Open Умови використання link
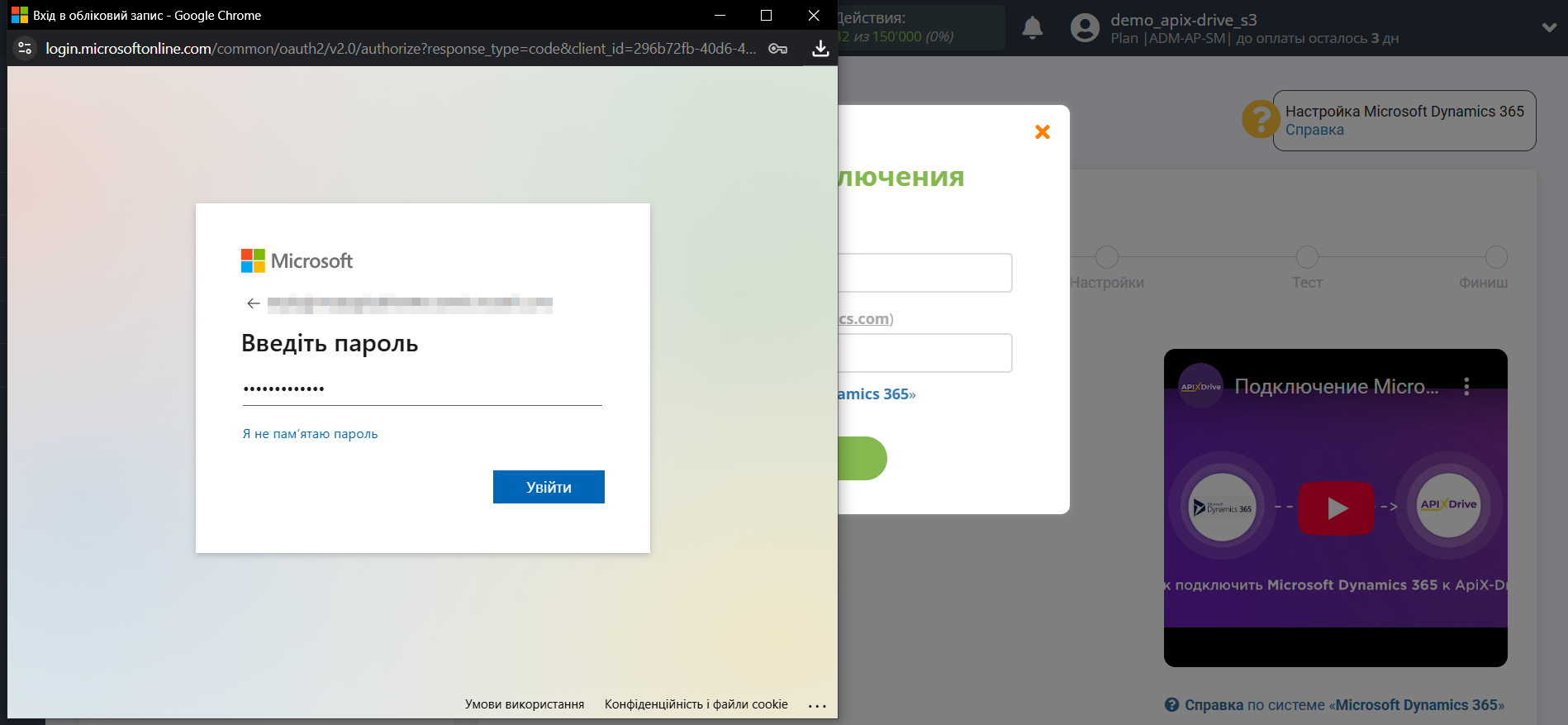This screenshot has height=725, width=1568. [525, 704]
